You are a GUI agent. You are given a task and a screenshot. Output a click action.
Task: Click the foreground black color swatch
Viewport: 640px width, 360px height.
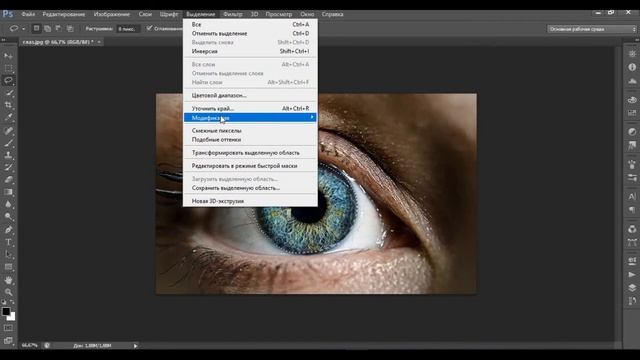coord(5,311)
